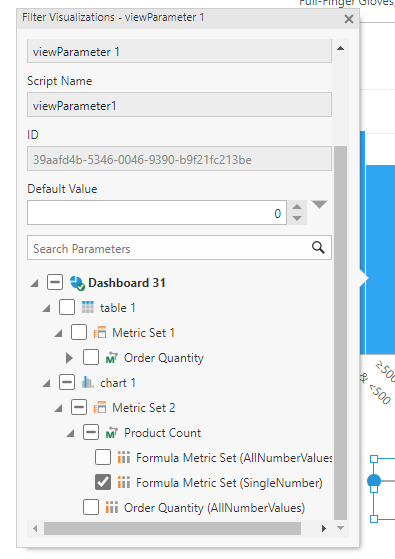This screenshot has height=559, width=395.
Task: Click the horizontal scrollbar right arrow
Action: 323,528
